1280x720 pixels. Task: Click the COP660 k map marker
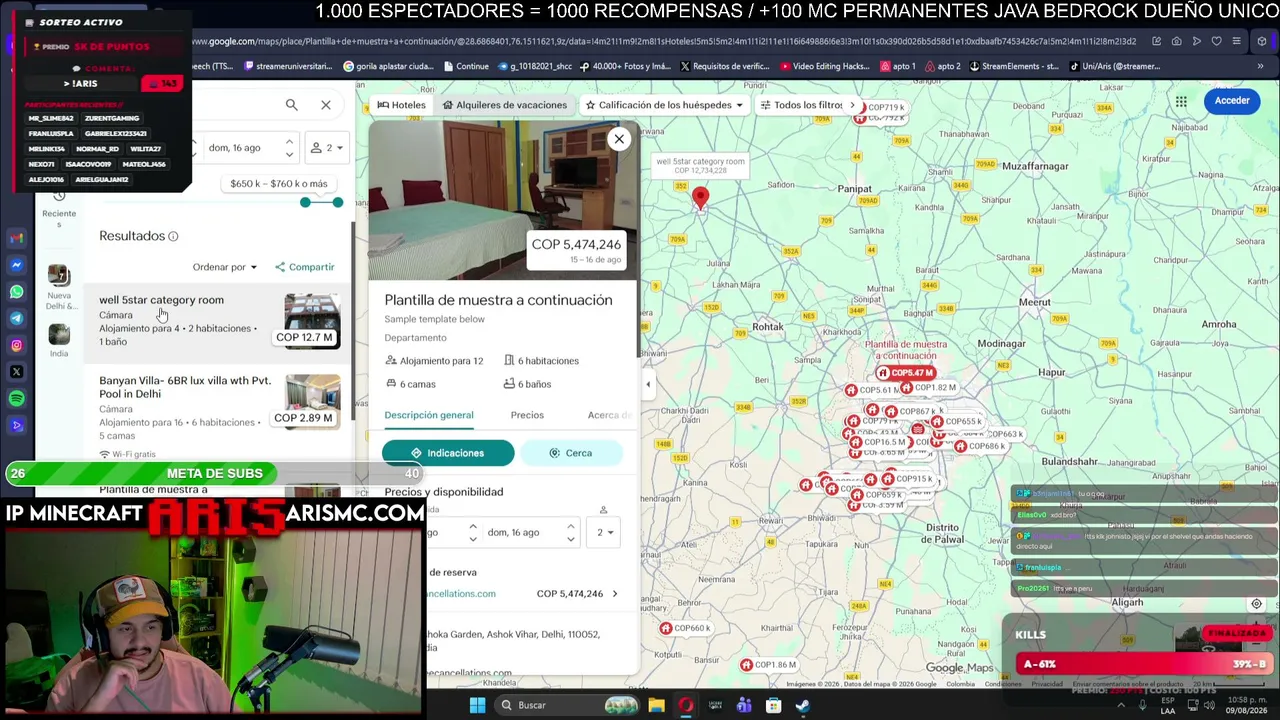click(685, 628)
